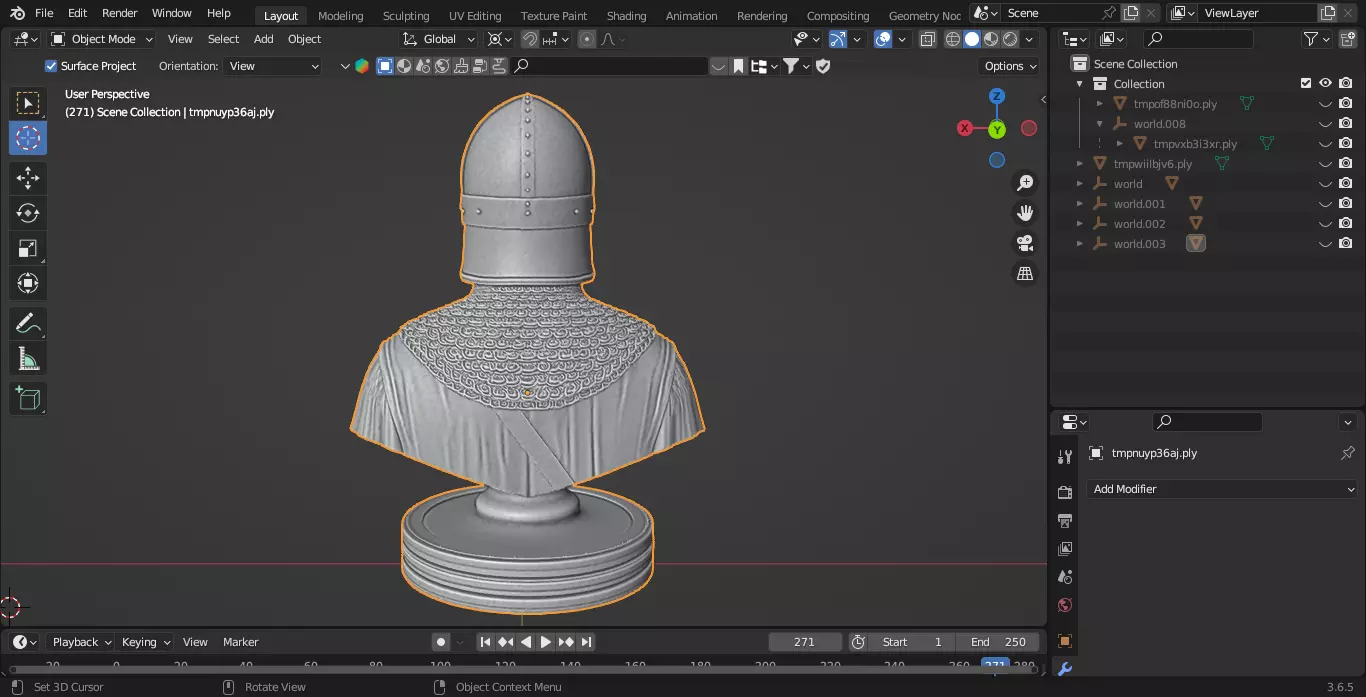Choose the Rotate tool in toolbar
The width and height of the screenshot is (1366, 697).
tap(28, 213)
